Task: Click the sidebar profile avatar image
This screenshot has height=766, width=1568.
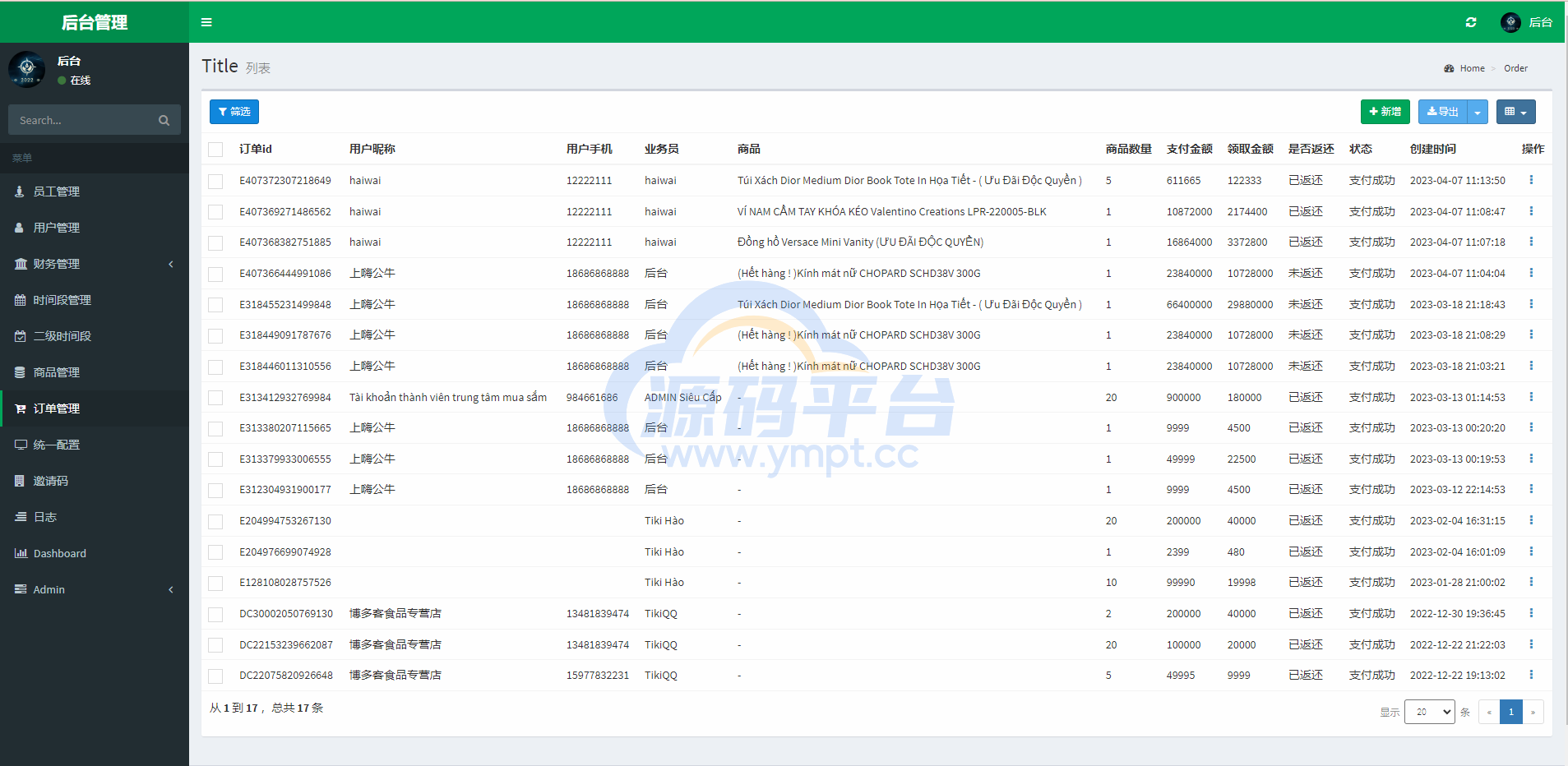Action: (x=27, y=68)
